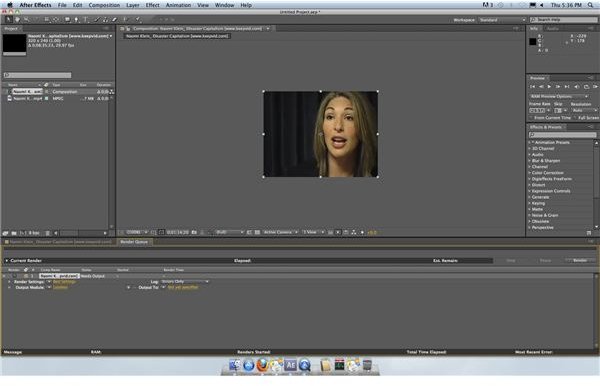Open Firefox from the Dock

click(262, 365)
